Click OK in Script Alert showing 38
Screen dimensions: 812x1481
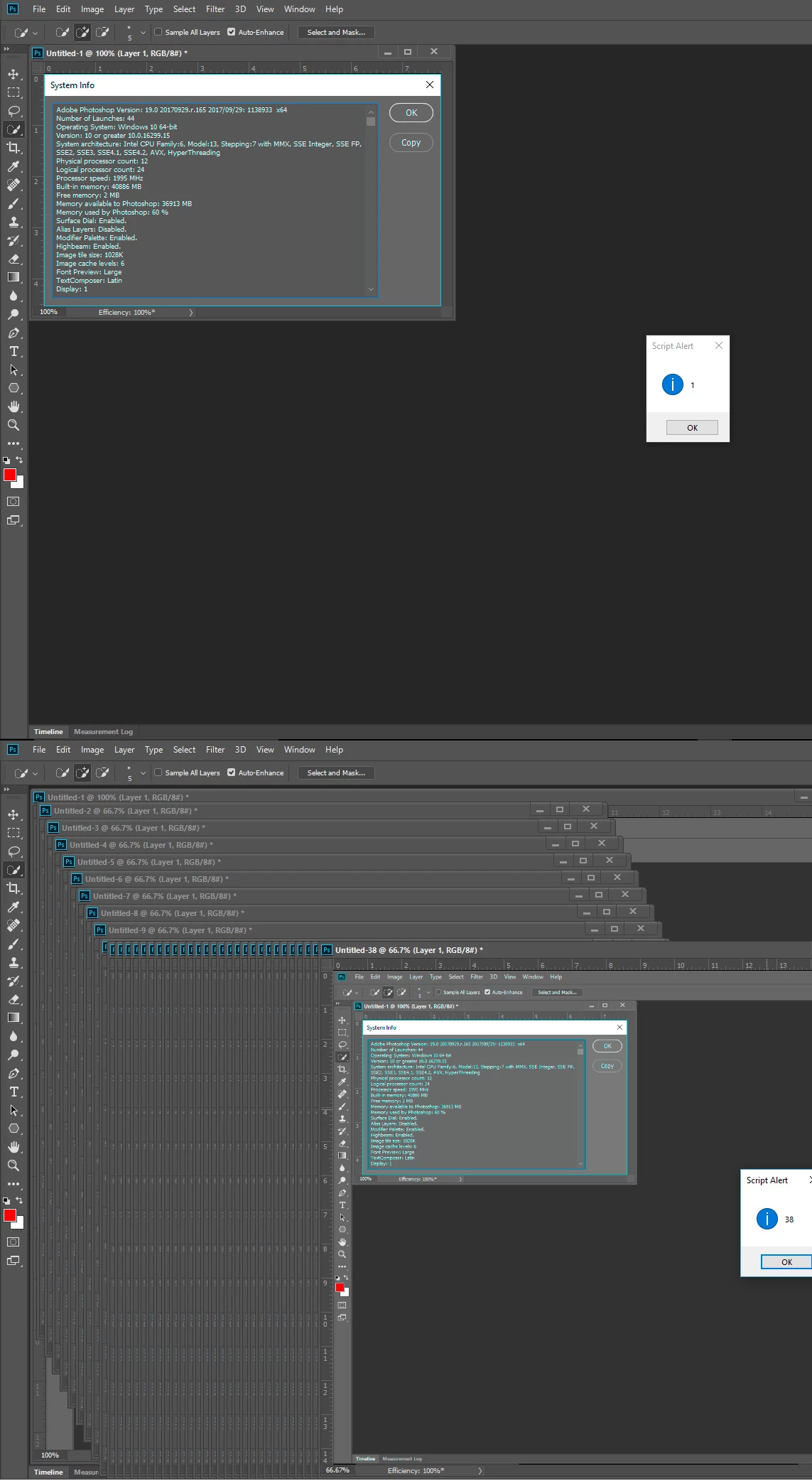click(786, 1262)
